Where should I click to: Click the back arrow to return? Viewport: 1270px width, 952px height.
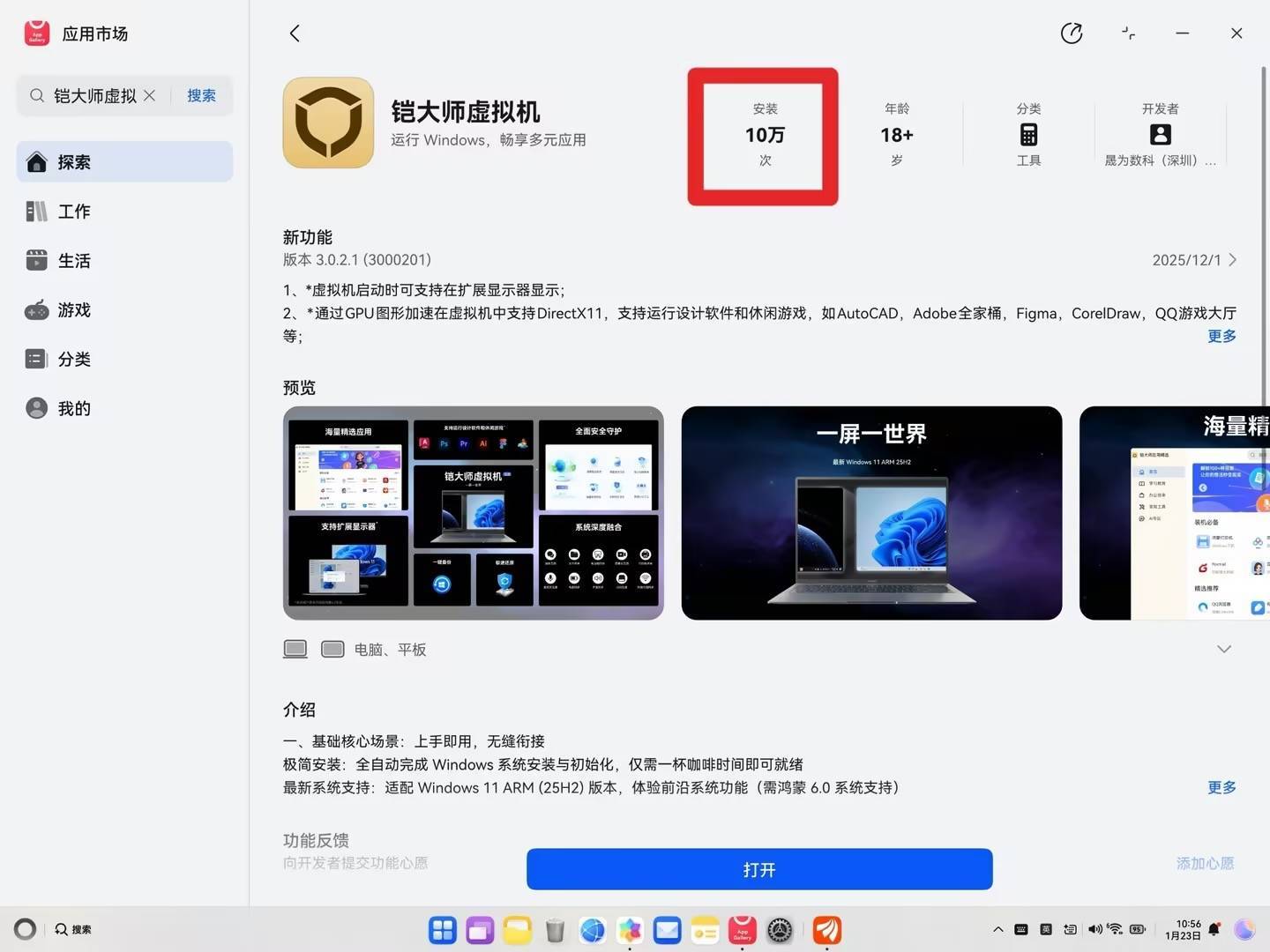point(295,33)
